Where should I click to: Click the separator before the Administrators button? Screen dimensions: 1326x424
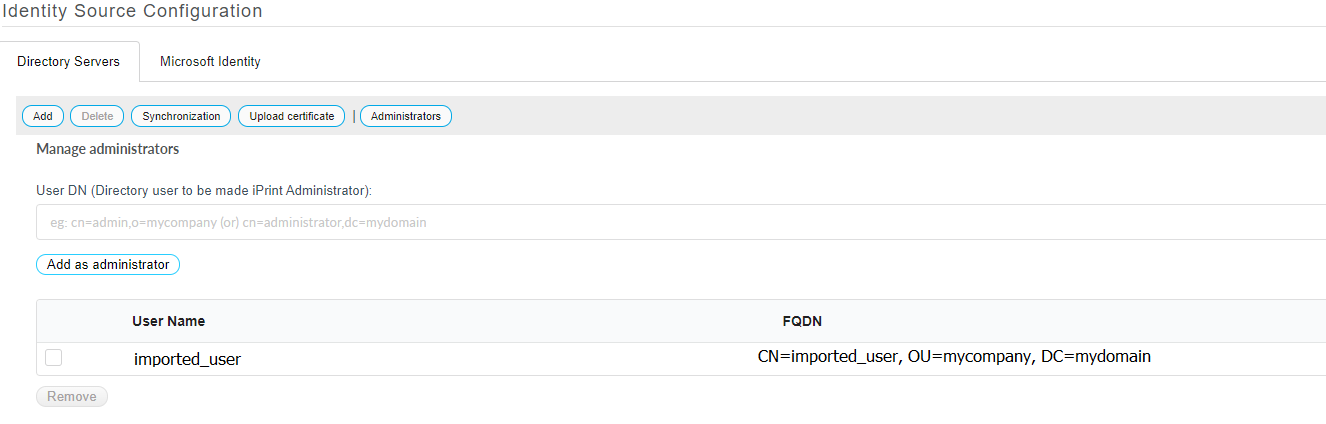click(x=353, y=116)
